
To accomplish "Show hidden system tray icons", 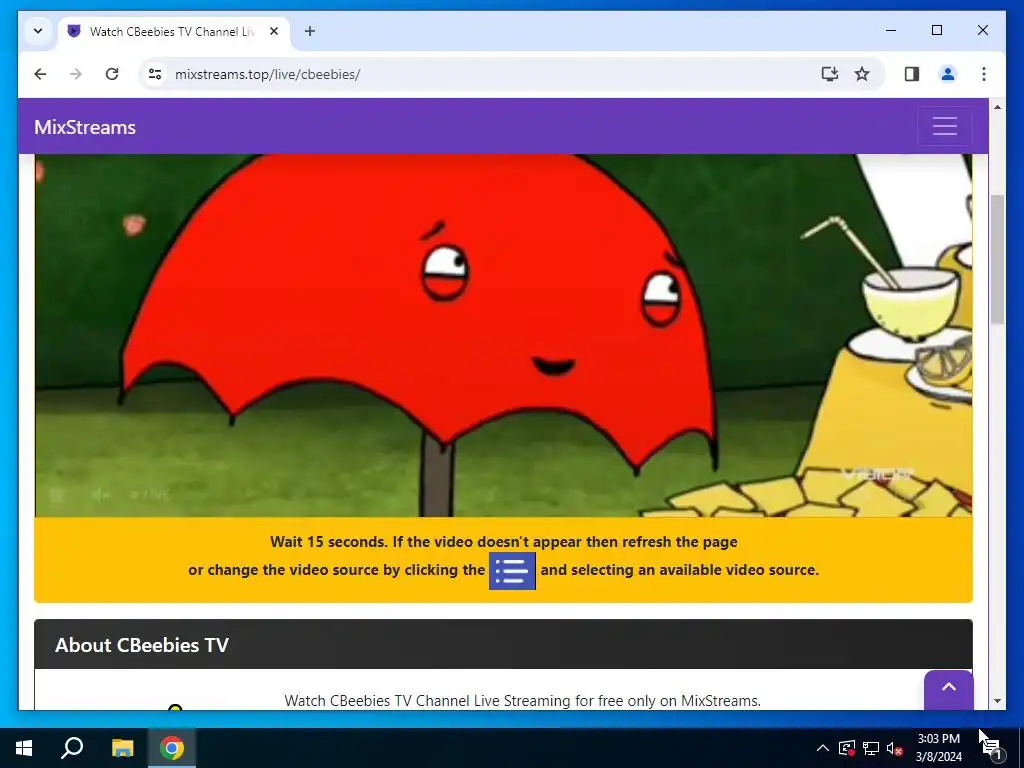I will (823, 748).
